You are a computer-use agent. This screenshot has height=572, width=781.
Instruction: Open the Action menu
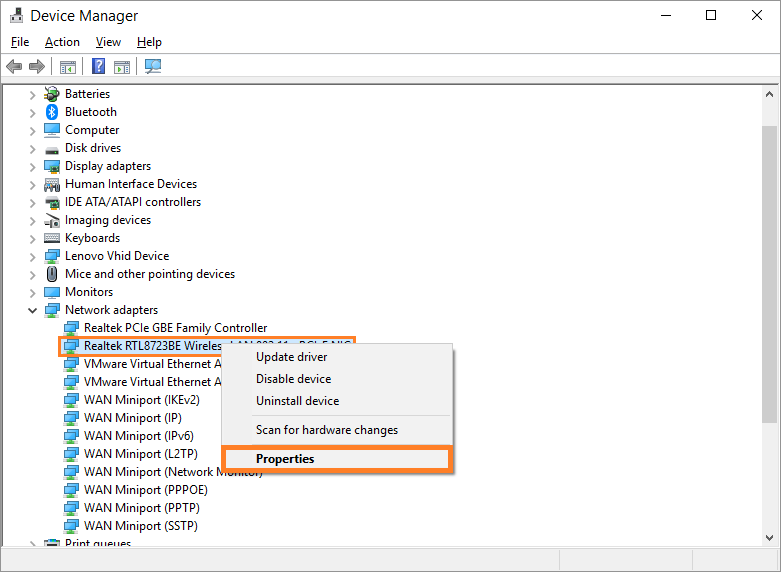coord(62,42)
